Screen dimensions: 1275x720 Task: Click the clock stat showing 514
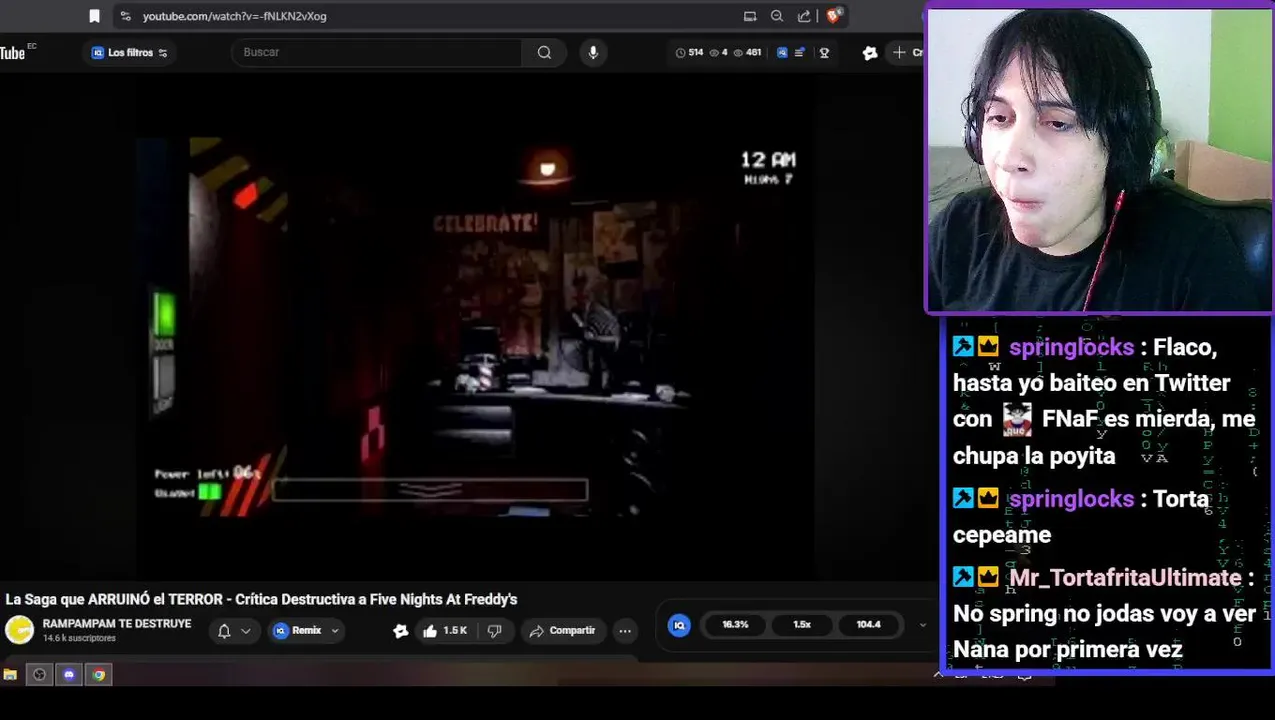click(690, 52)
